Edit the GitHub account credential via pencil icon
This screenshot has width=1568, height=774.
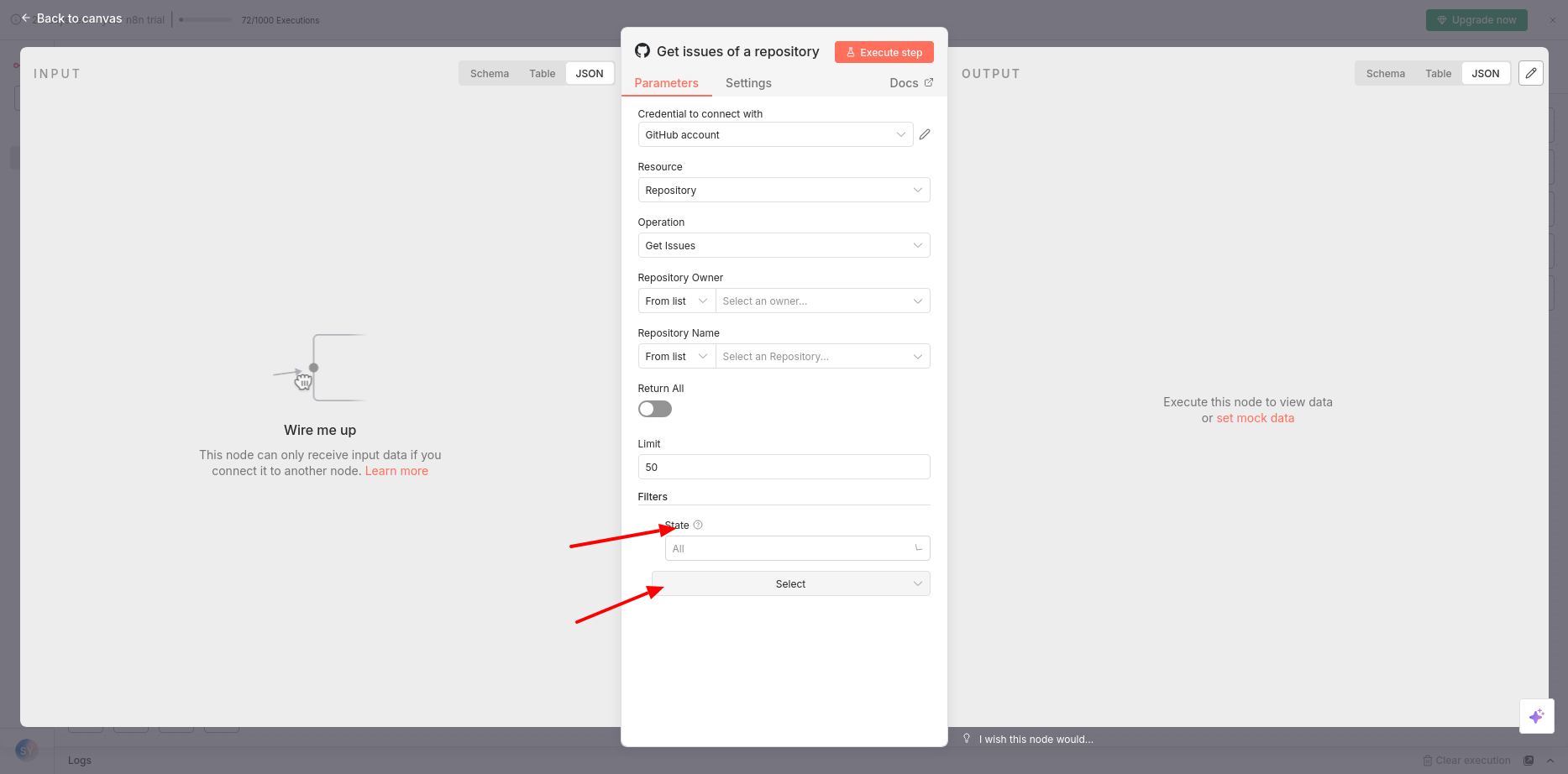(x=925, y=134)
